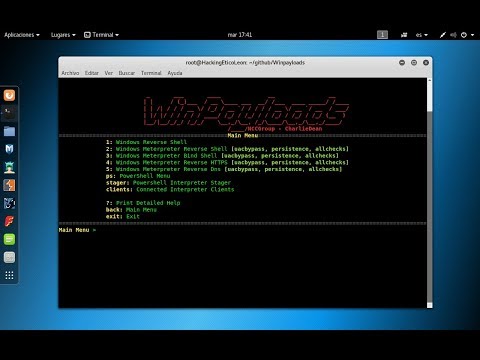Open the clock showing mar 17:41
Image resolution: width=480 pixels, height=360 pixels.
[x=240, y=35]
